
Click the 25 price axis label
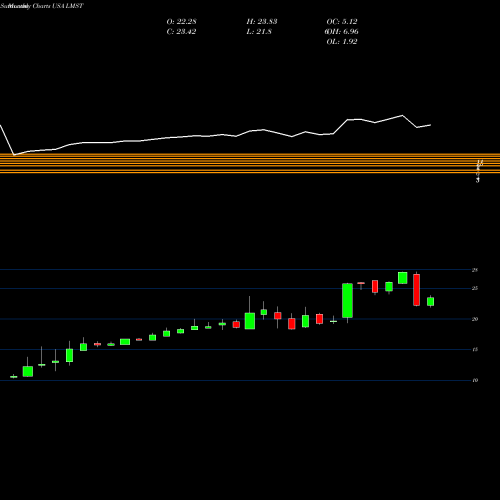[x=475, y=288]
